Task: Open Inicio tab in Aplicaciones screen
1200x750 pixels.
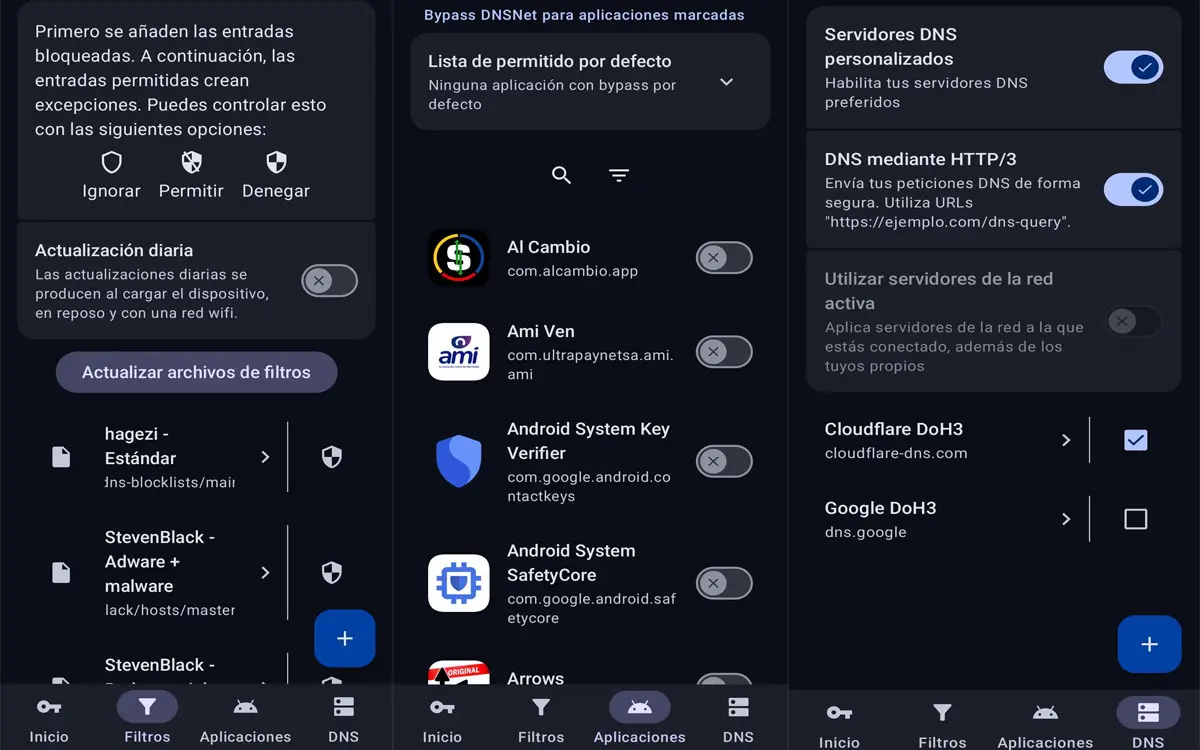Action: pyautogui.click(x=442, y=719)
